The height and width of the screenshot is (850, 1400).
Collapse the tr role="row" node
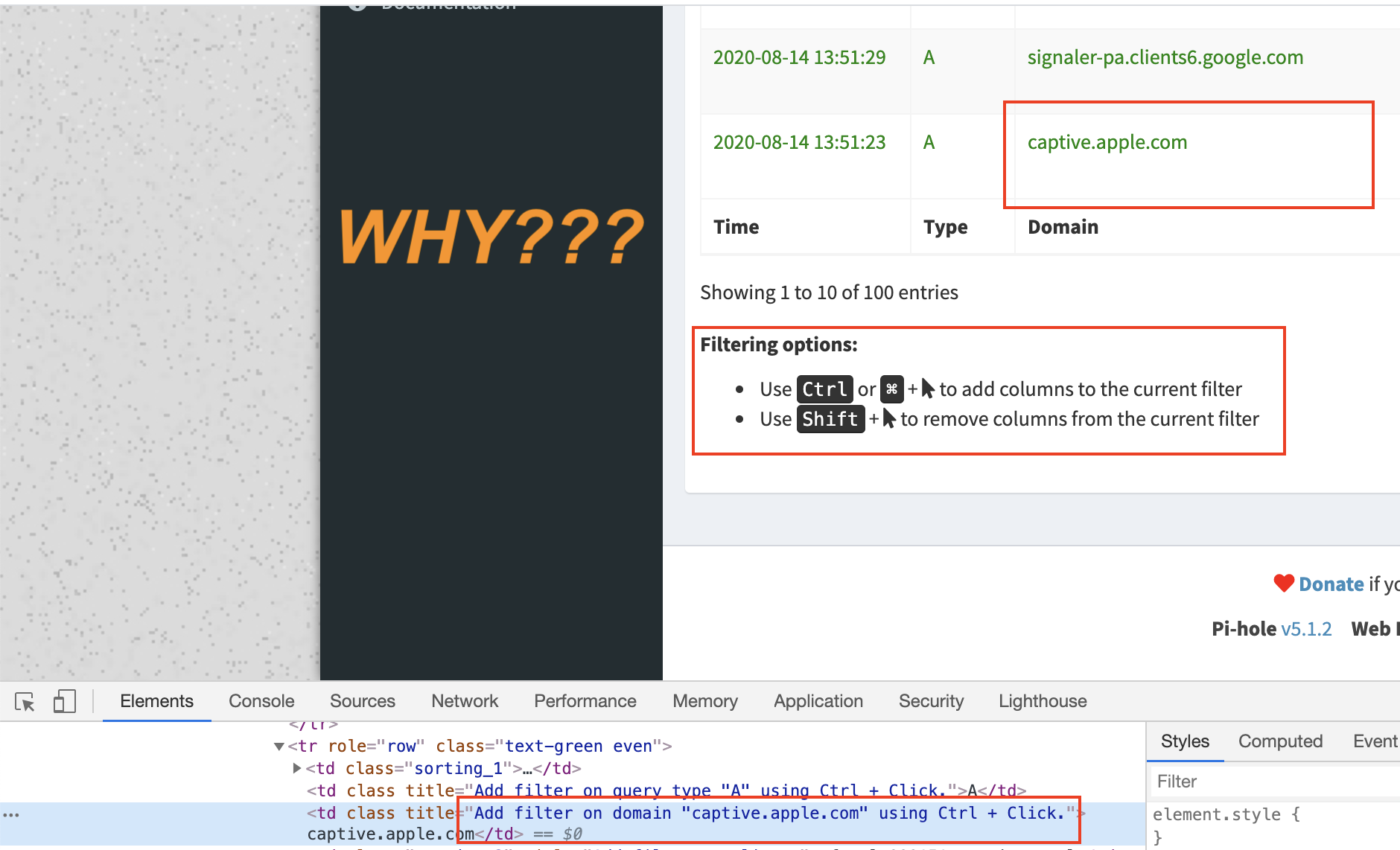(279, 746)
